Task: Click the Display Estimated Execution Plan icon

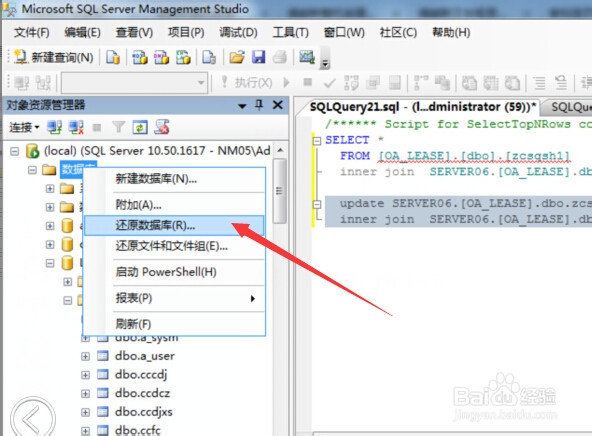Action: (351, 83)
